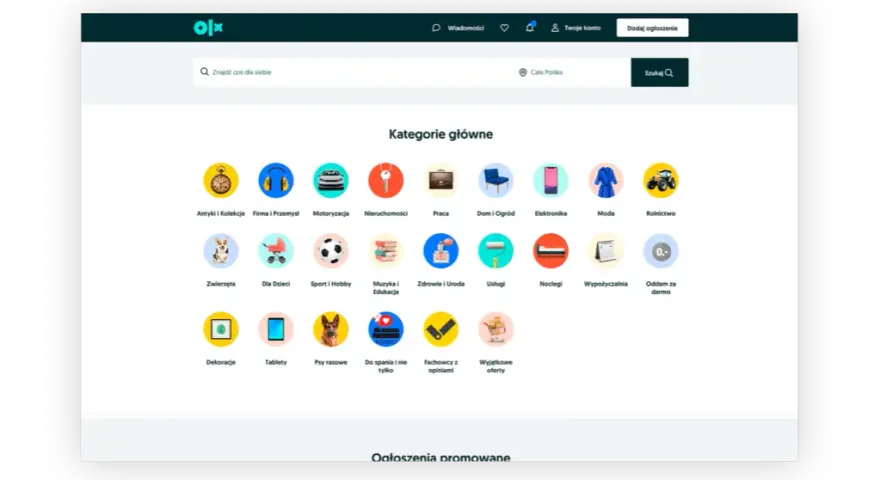Click the Ogłoszenia promowane heading
The image size is (880, 480).
[x=441, y=457]
